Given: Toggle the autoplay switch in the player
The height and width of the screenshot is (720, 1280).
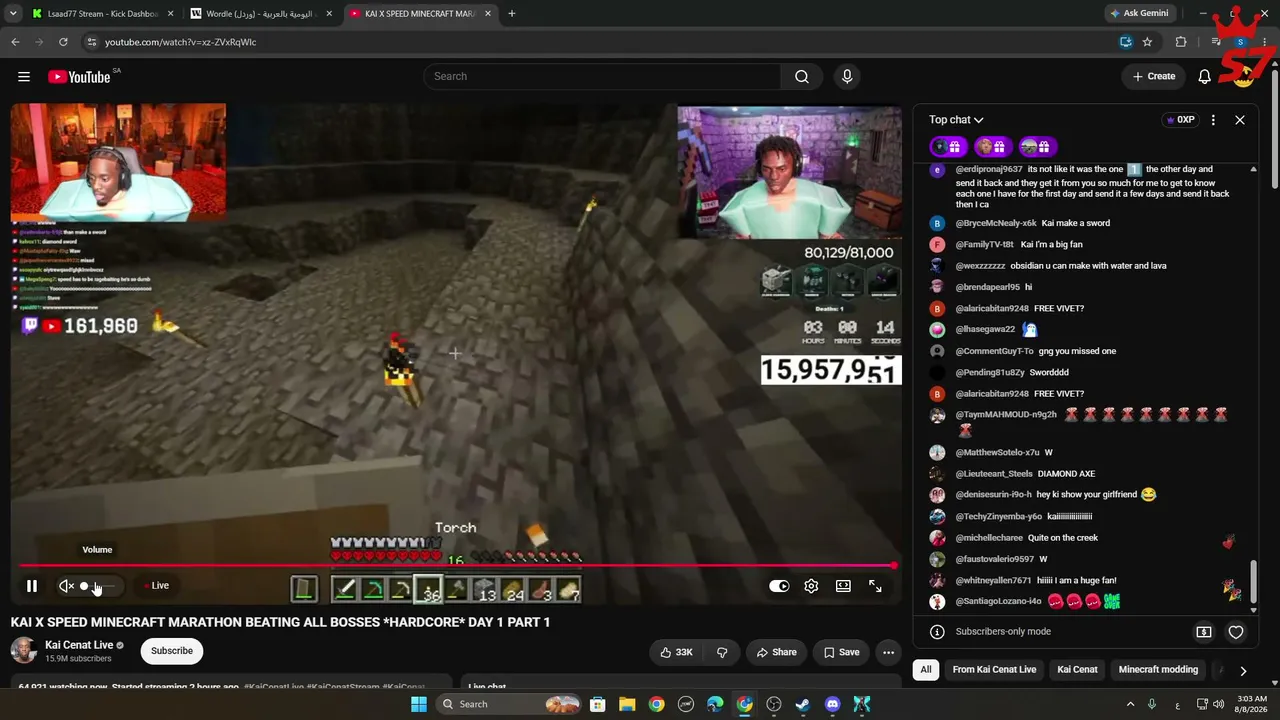Looking at the screenshot, I should 779,586.
